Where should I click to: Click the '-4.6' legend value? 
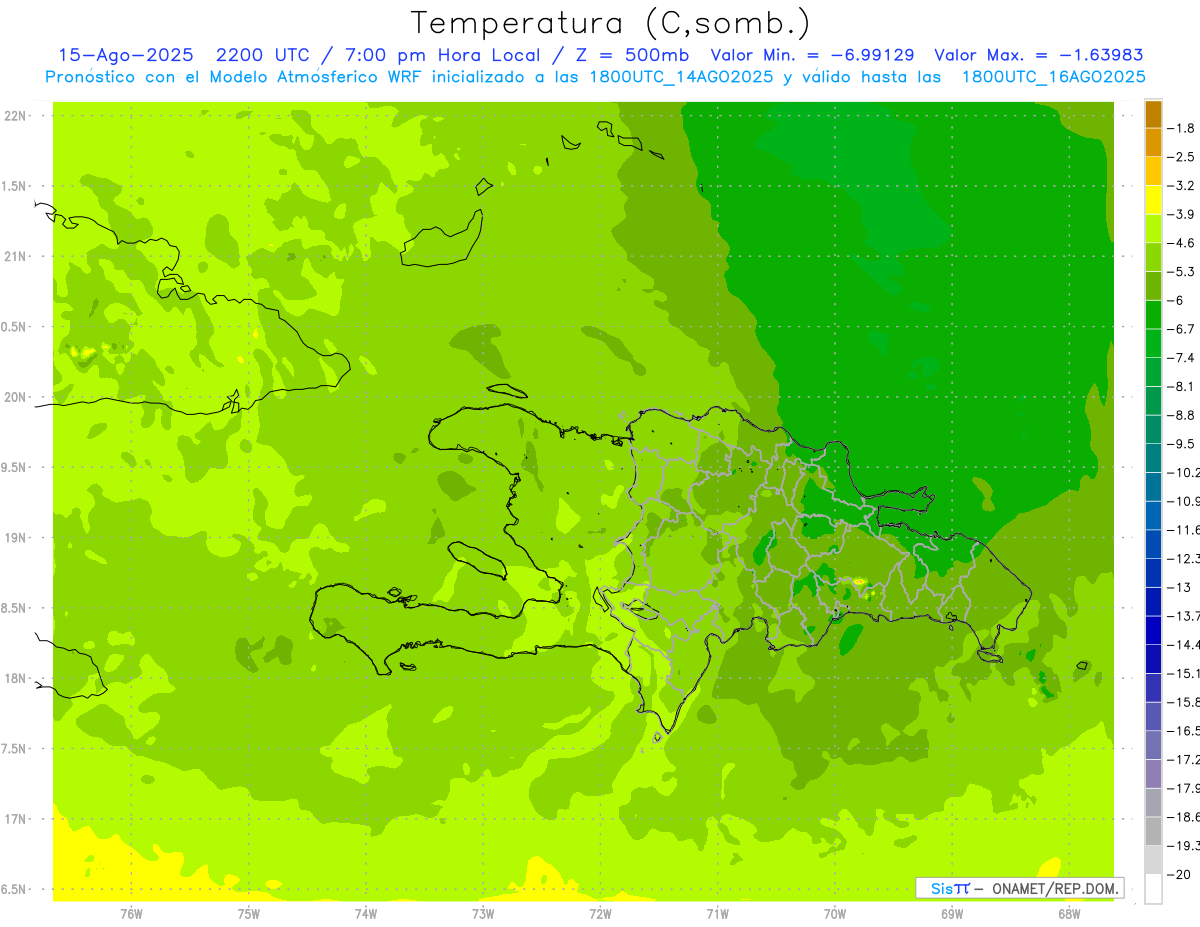click(1183, 243)
